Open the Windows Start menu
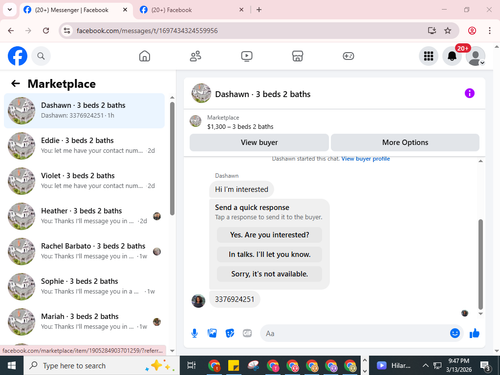 pos(12,366)
